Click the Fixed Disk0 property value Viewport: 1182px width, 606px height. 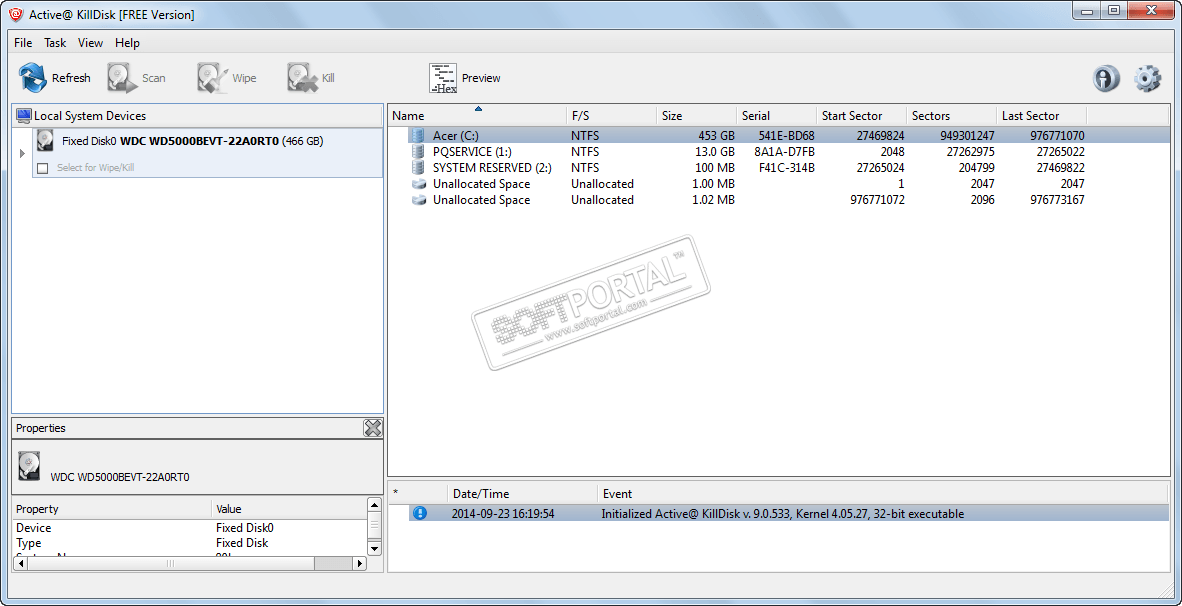click(x=244, y=528)
